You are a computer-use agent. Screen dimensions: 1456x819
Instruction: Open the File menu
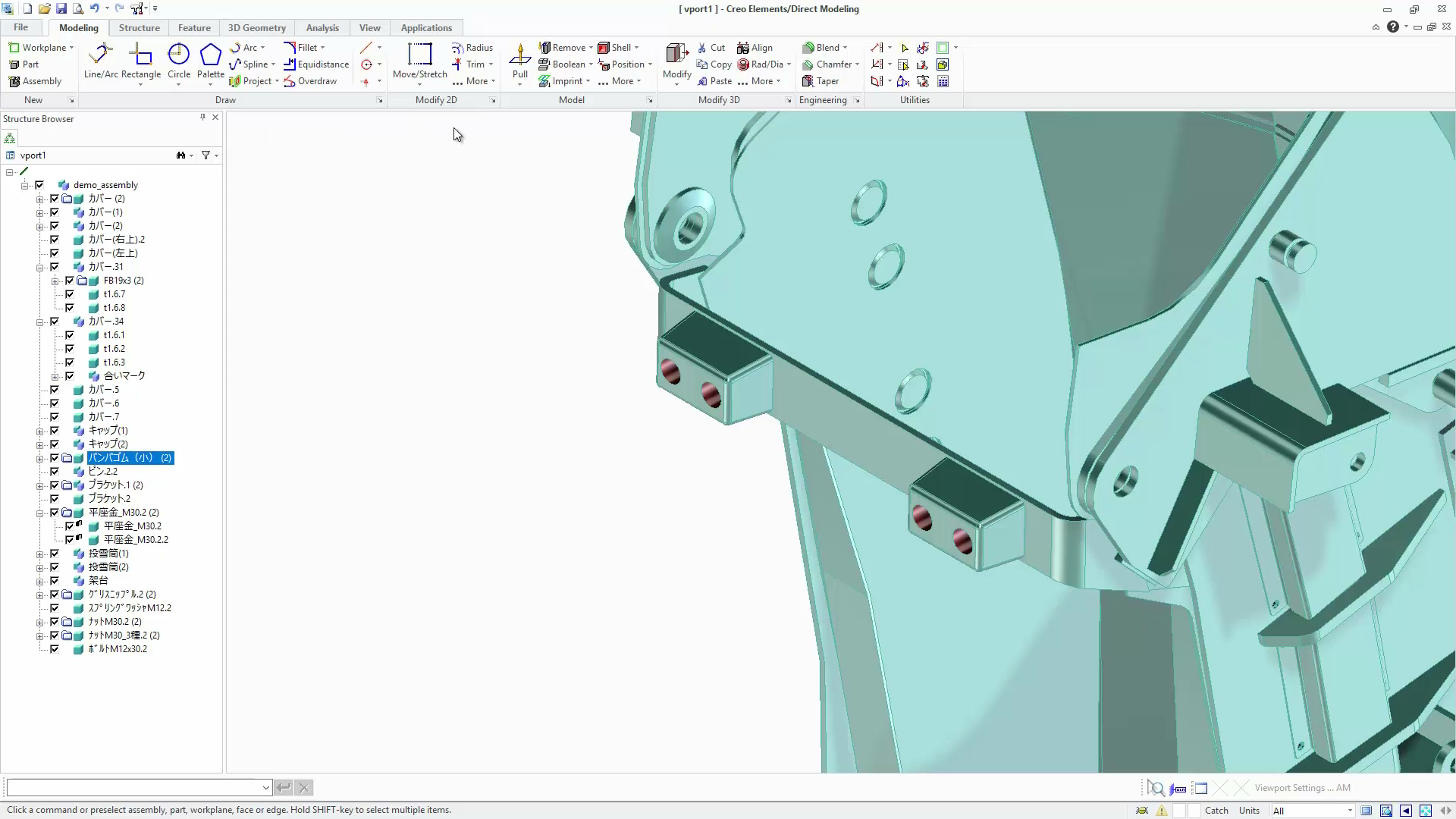tap(20, 27)
